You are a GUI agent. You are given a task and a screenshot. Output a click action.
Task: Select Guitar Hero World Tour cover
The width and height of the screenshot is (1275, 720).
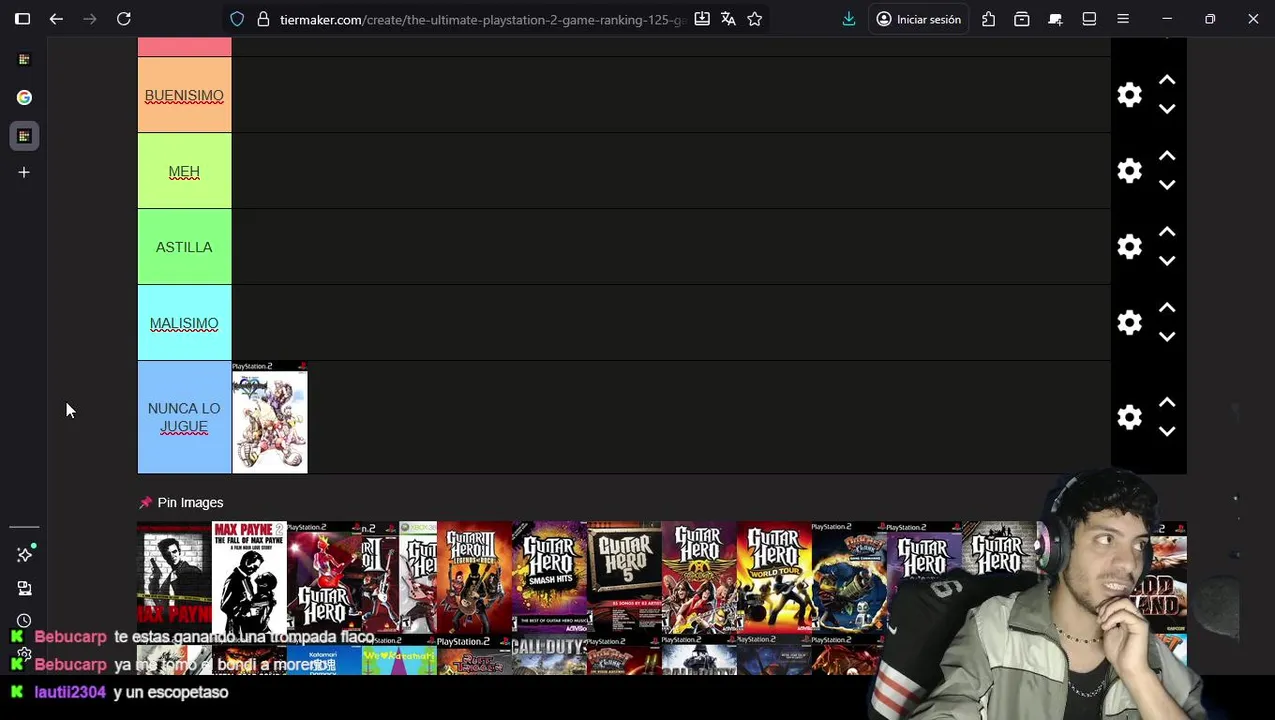pyautogui.click(x=774, y=577)
